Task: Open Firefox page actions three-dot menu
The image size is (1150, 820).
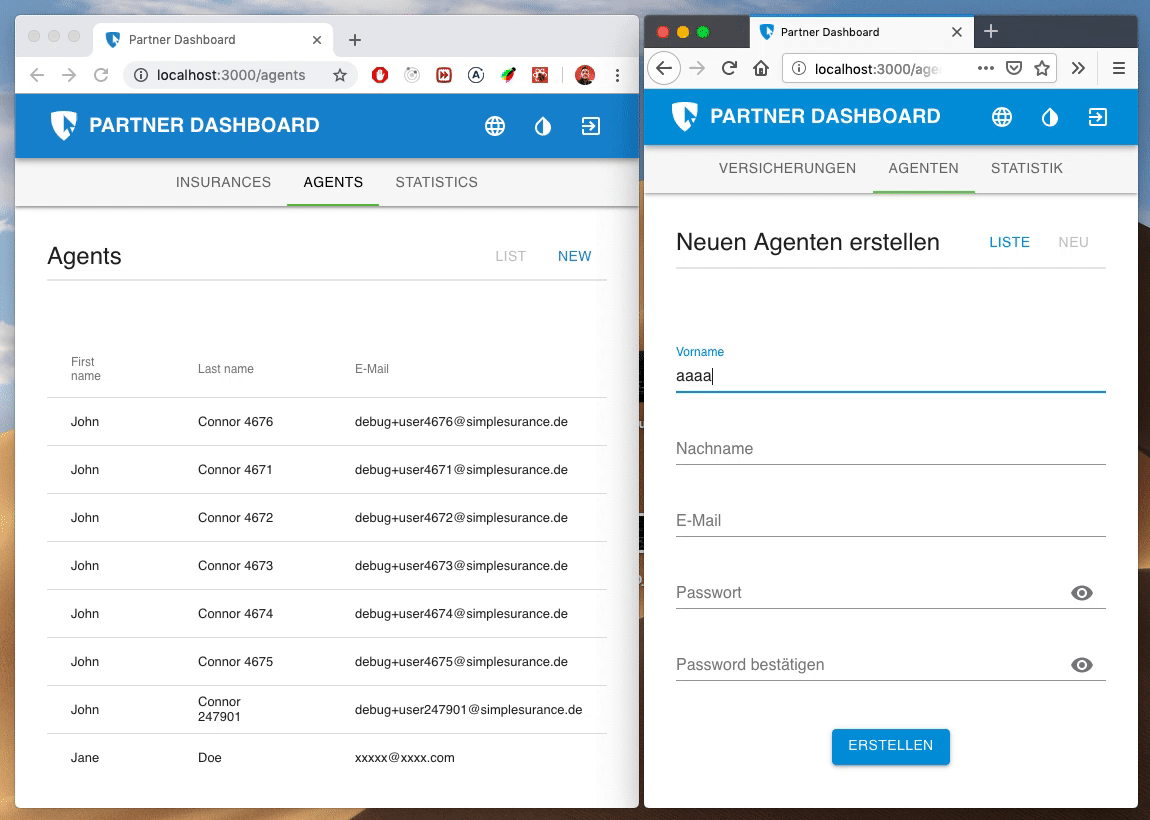Action: [986, 68]
